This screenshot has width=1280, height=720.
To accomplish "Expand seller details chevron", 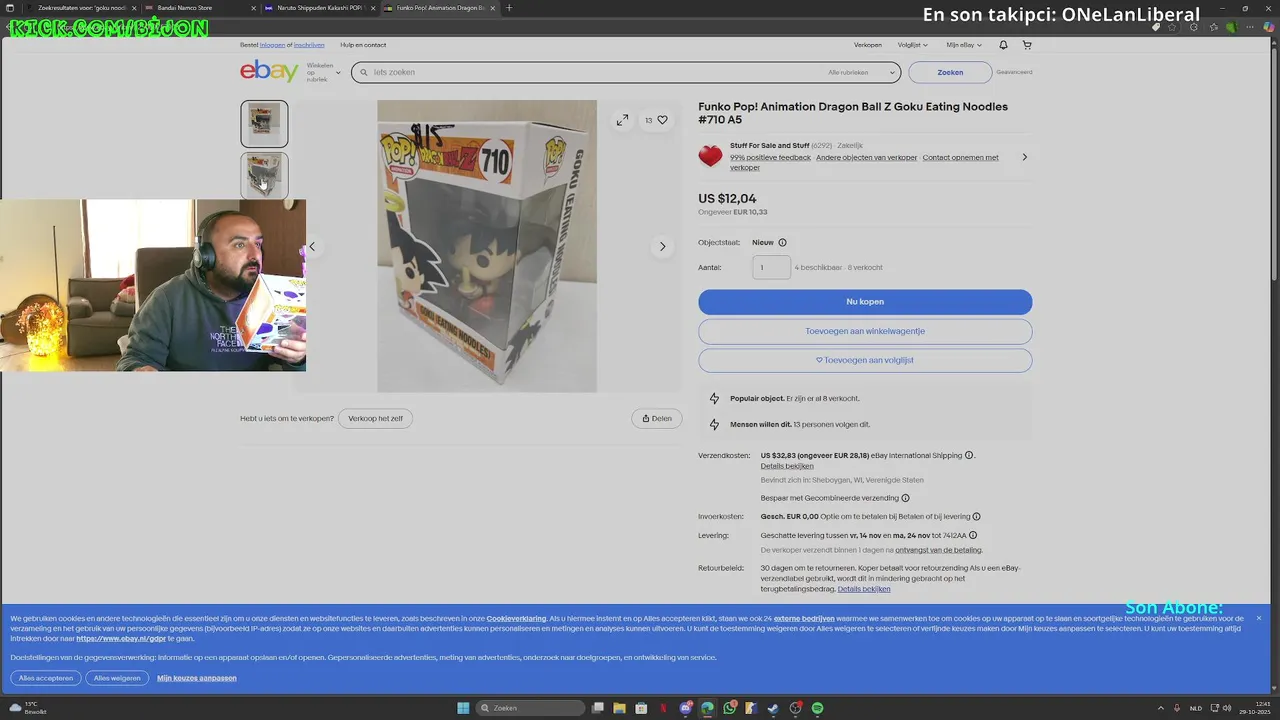I will [1024, 157].
